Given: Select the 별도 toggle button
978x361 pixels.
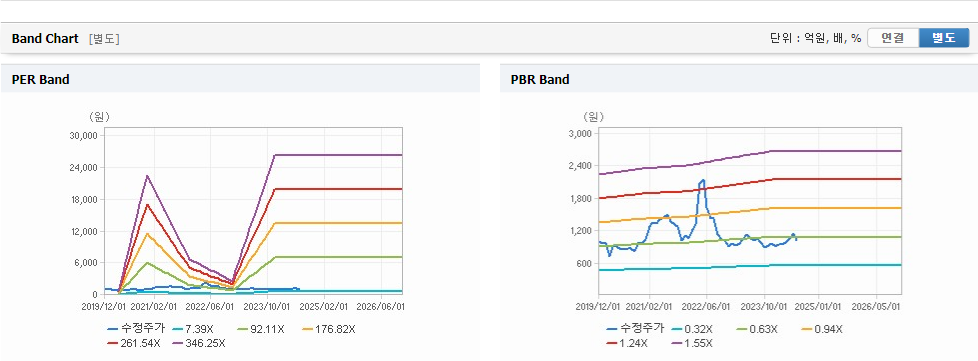Looking at the screenshot, I should click(x=944, y=38).
